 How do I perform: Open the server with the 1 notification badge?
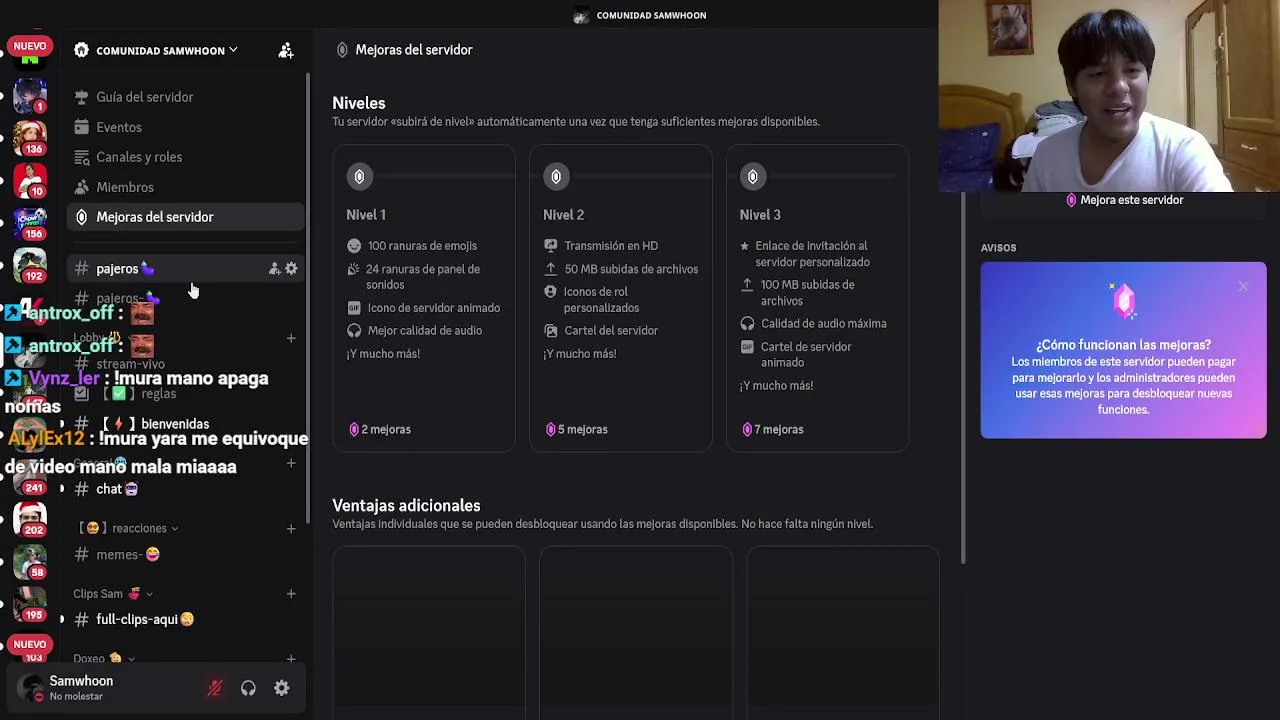pos(30,96)
